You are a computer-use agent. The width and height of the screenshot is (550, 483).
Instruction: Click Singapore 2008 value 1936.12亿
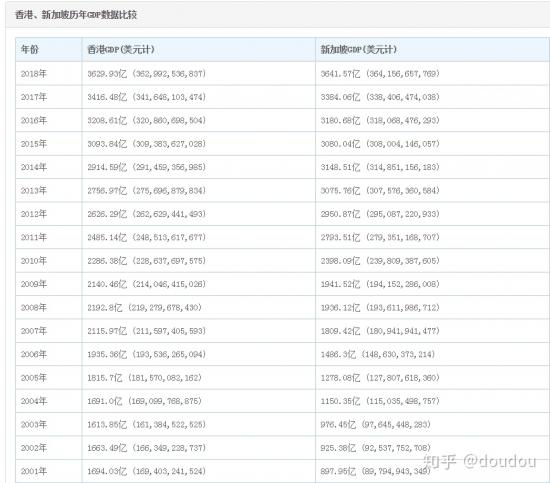[340, 308]
